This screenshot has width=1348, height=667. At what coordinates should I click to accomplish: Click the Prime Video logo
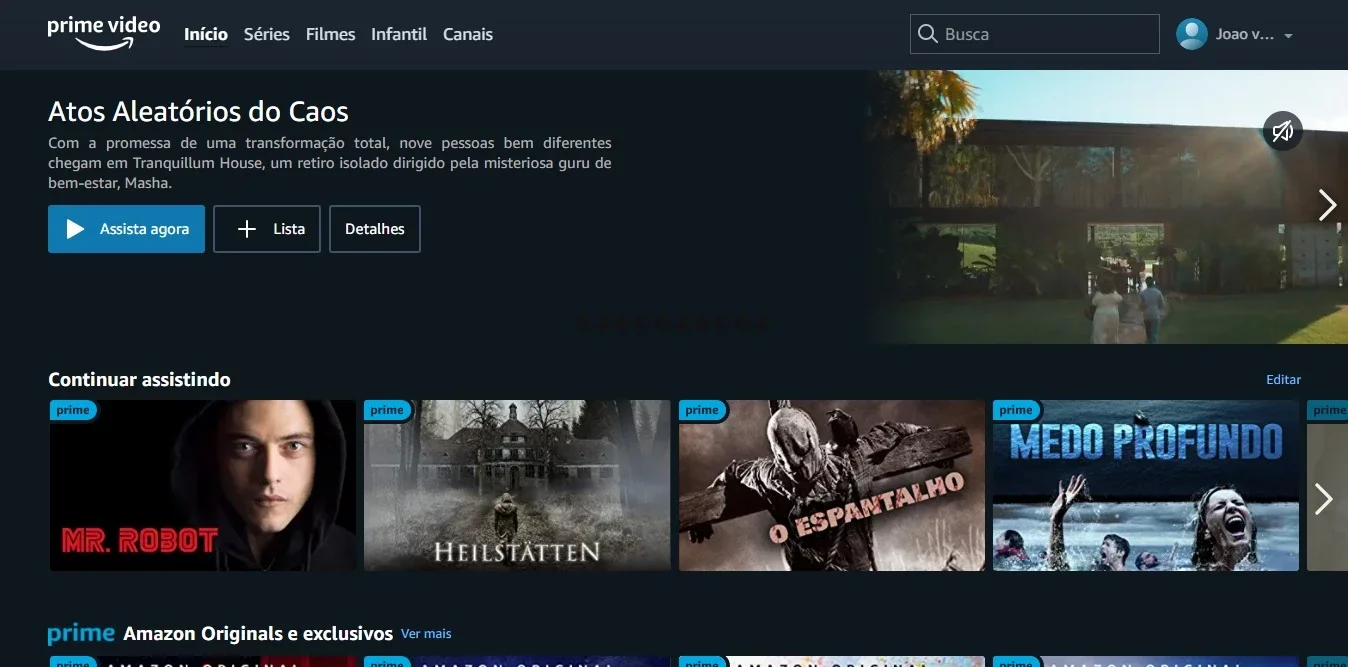(x=103, y=33)
